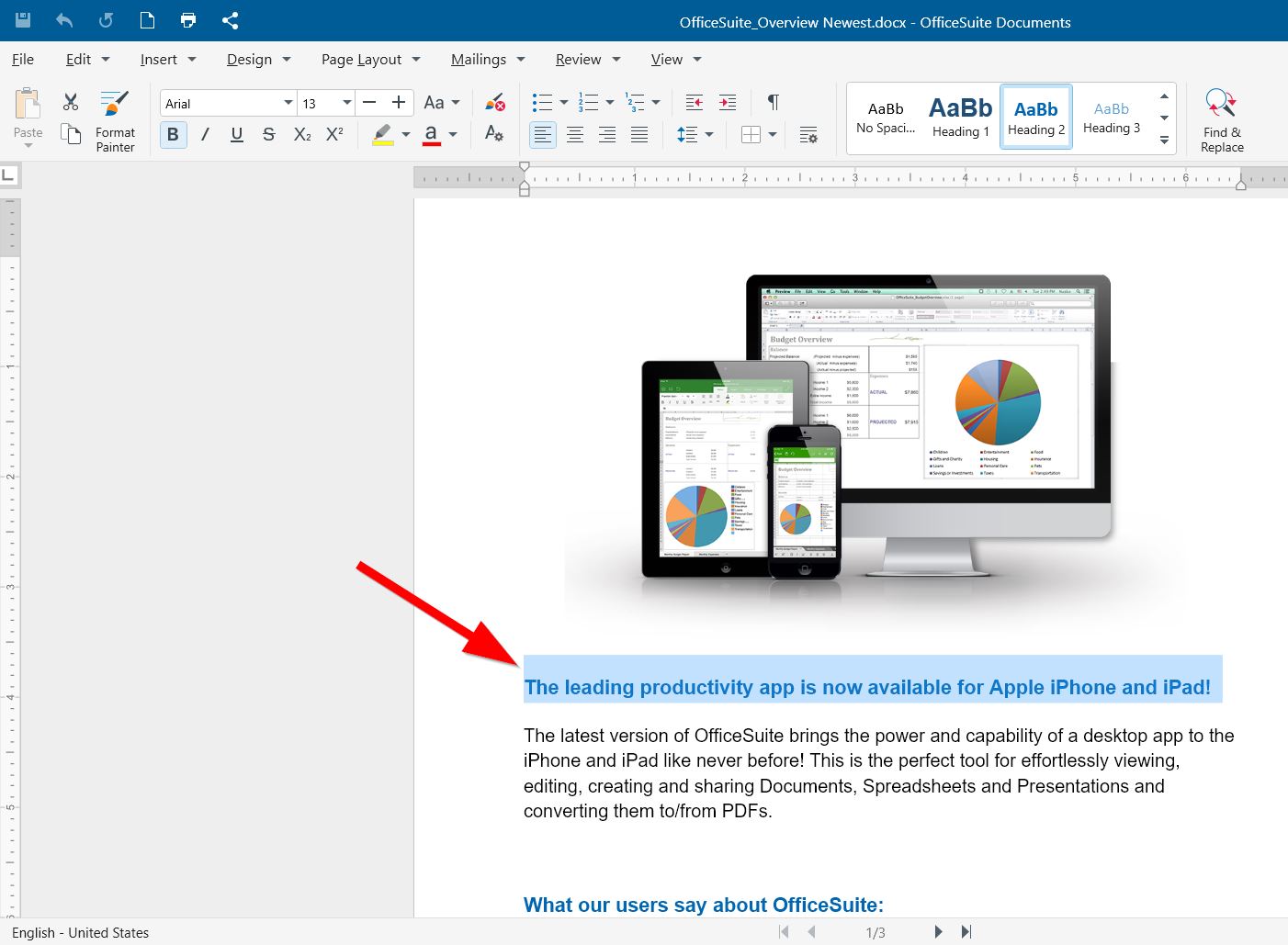Open the Review menu
Screen dimensions: 1288x945
tap(580, 59)
